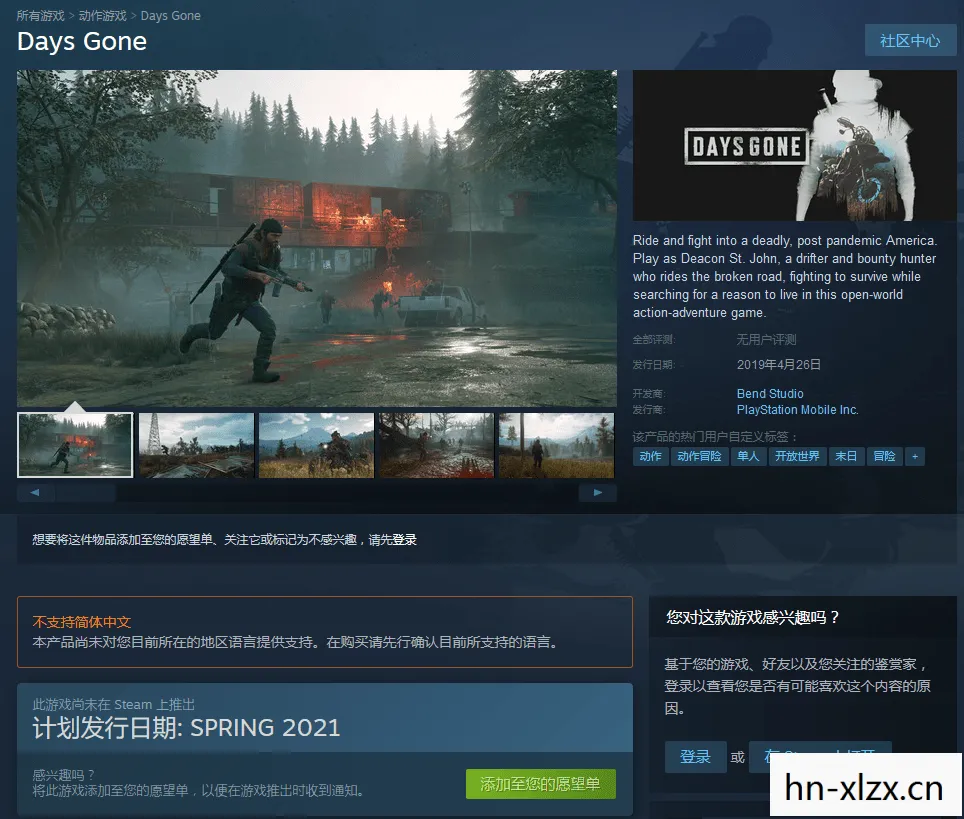Click the 您对这款游戏感兴趣吗？ heading
This screenshot has height=819, width=964.
pyautogui.click(x=753, y=617)
